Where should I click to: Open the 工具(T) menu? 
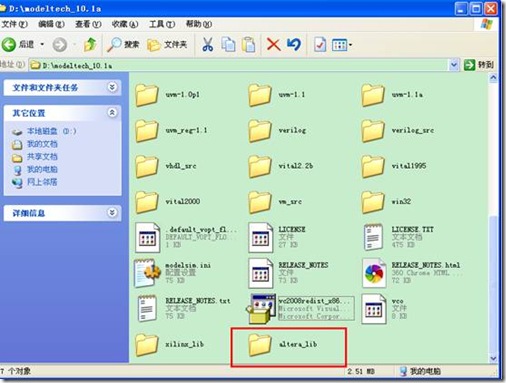(162, 24)
